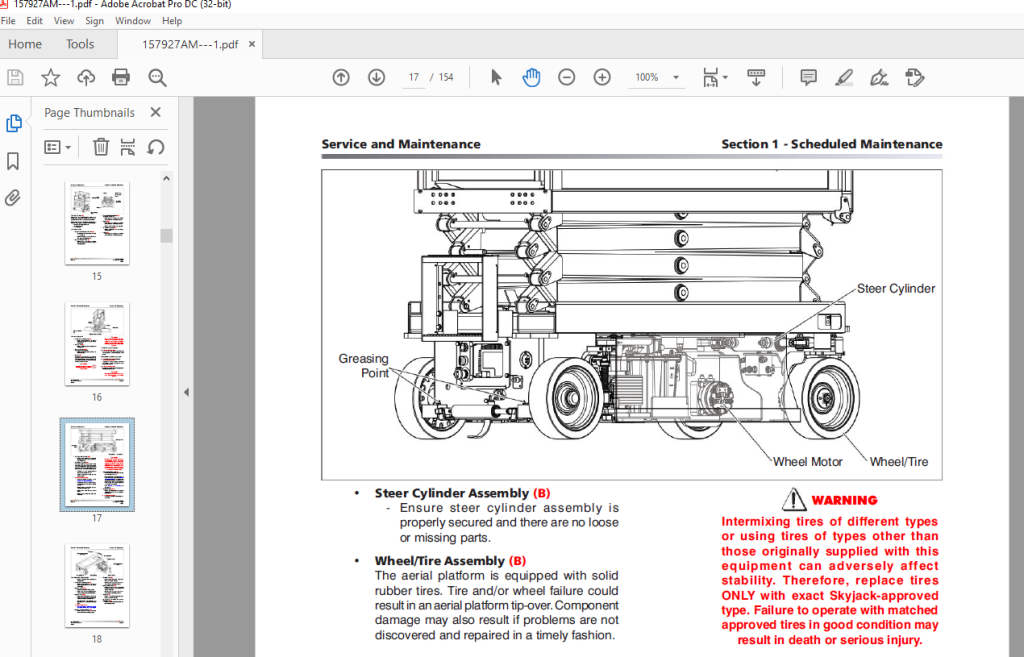Open the Edit menu
The height and width of the screenshot is (657, 1024).
[x=35, y=21]
